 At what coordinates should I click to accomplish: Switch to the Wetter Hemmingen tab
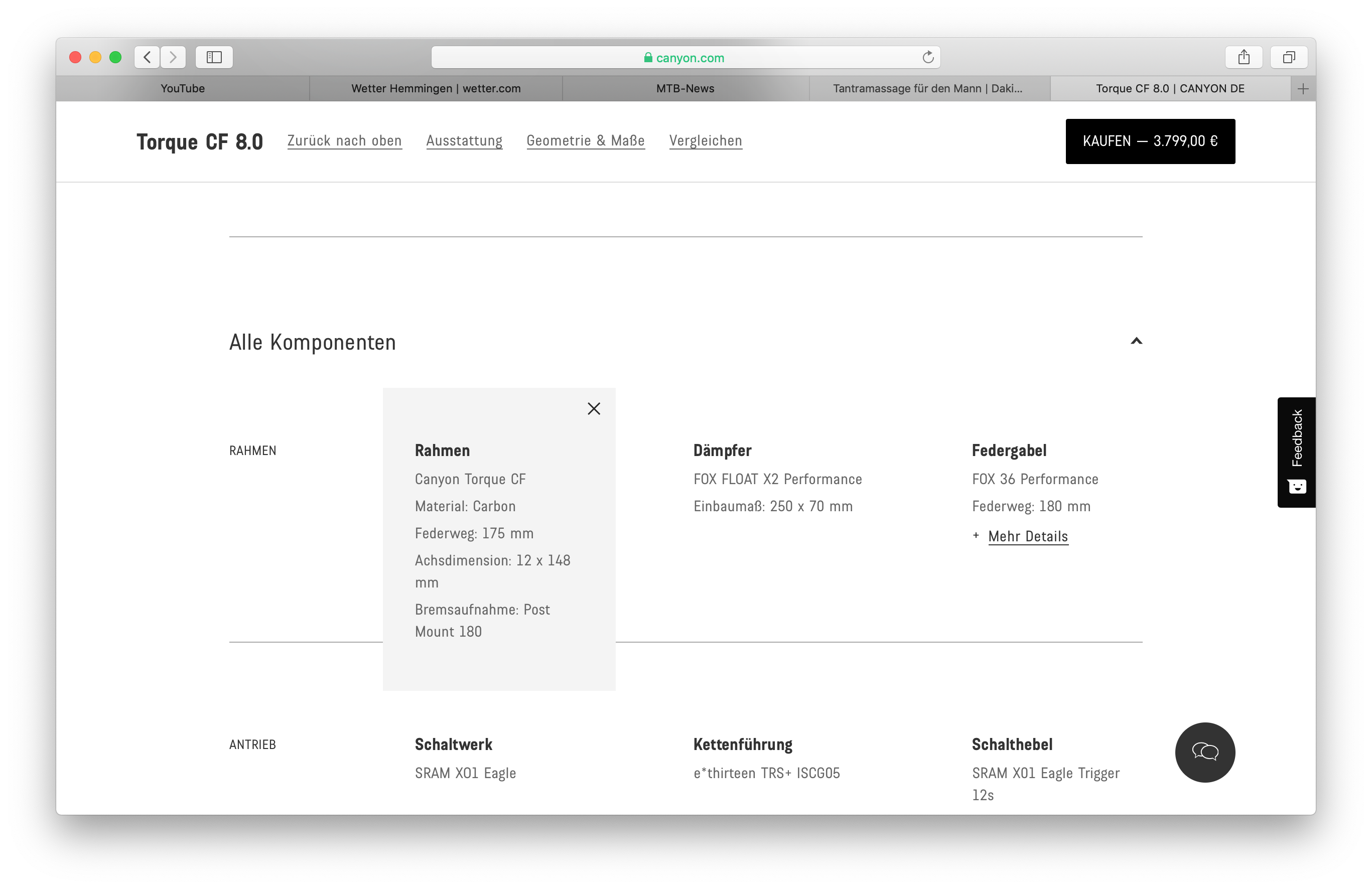click(436, 89)
